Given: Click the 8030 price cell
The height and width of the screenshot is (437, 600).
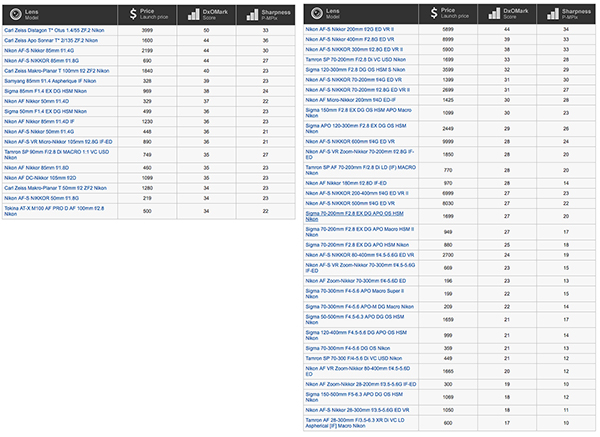Looking at the screenshot, I should point(448,203).
